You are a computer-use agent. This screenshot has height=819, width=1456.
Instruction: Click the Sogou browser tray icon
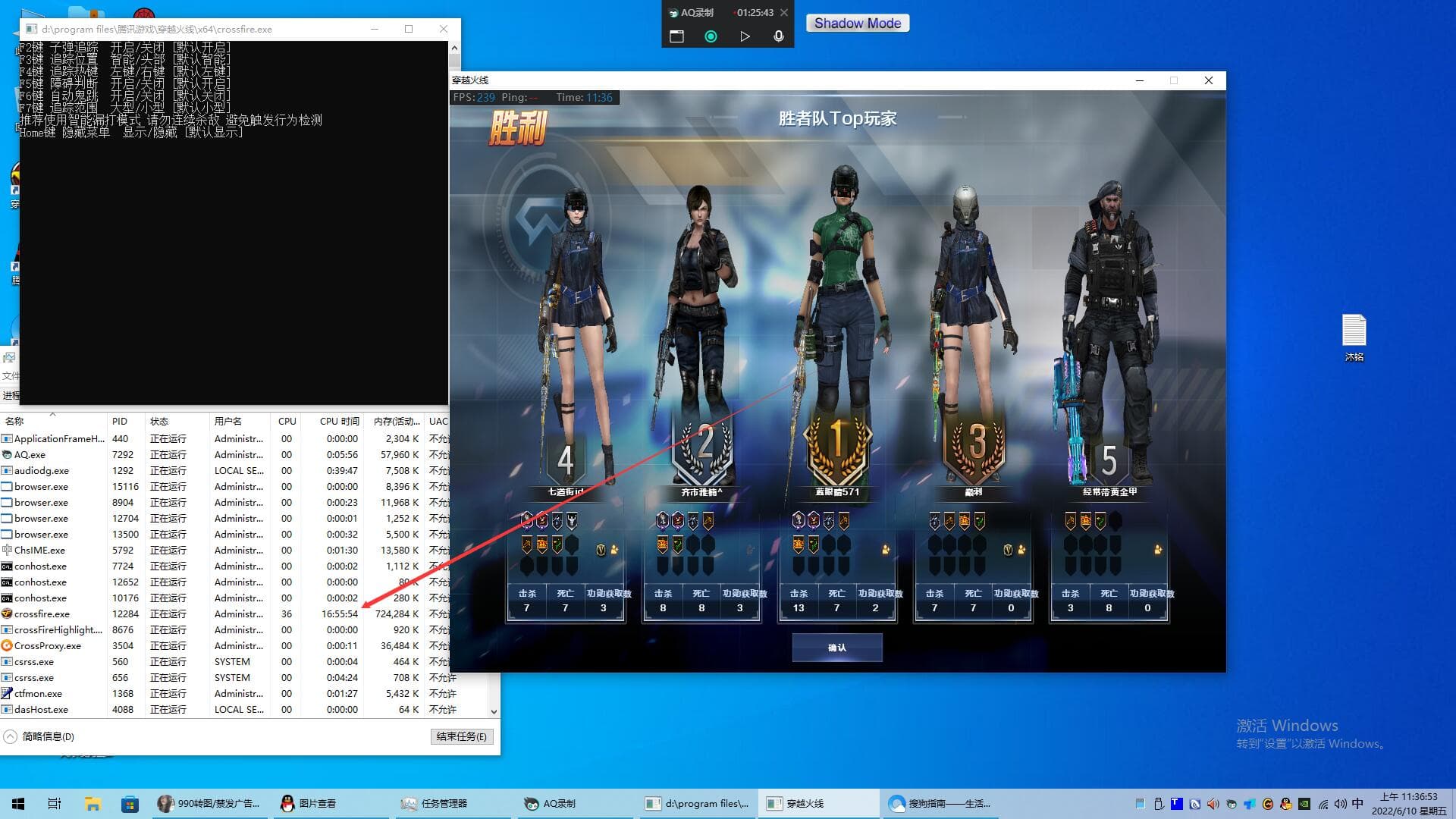(1195, 804)
